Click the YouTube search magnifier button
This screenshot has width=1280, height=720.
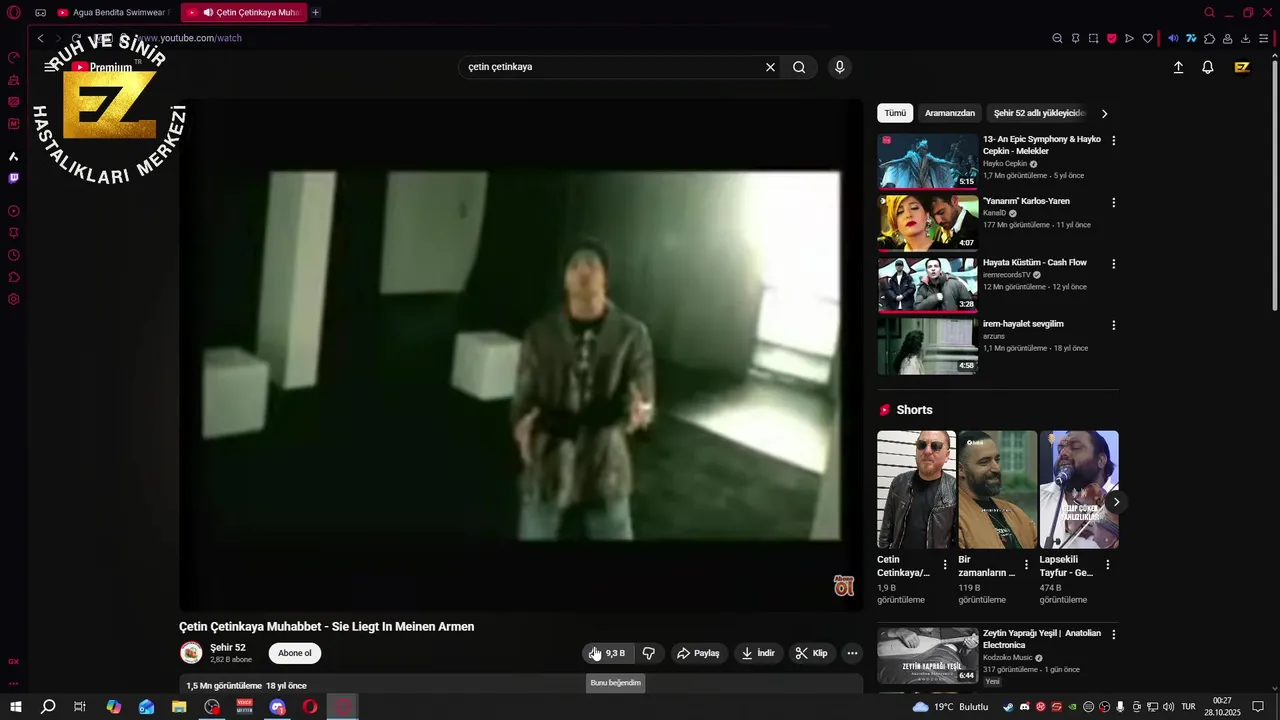pyautogui.click(x=799, y=67)
